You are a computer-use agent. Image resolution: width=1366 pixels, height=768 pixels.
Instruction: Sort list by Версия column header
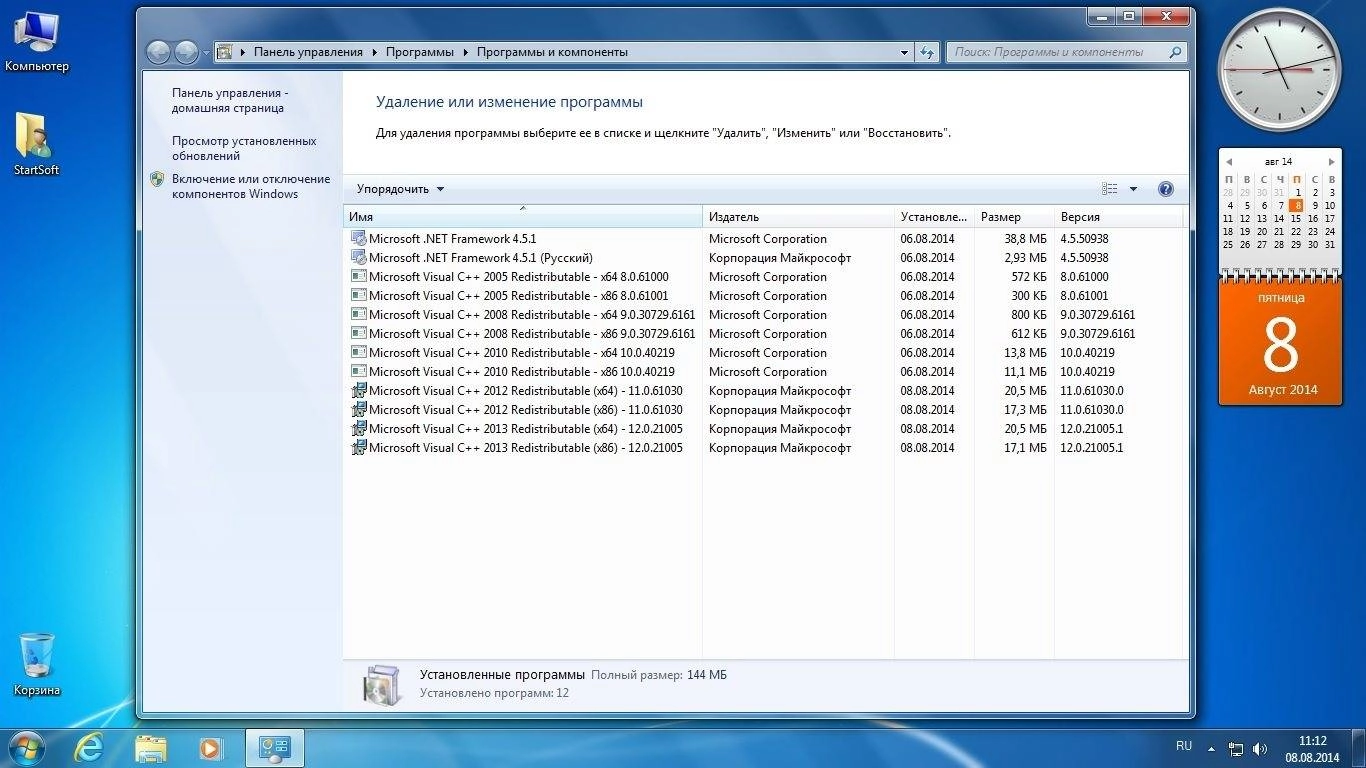click(1119, 217)
